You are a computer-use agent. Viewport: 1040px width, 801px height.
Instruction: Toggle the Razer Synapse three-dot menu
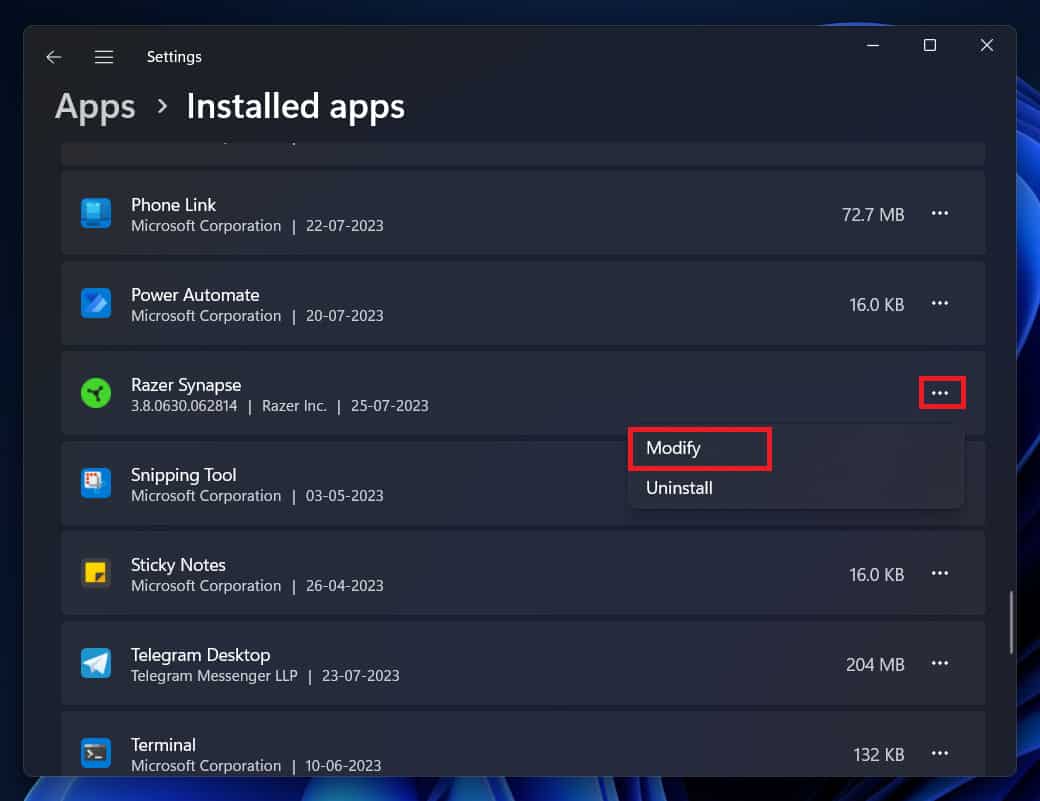(940, 393)
